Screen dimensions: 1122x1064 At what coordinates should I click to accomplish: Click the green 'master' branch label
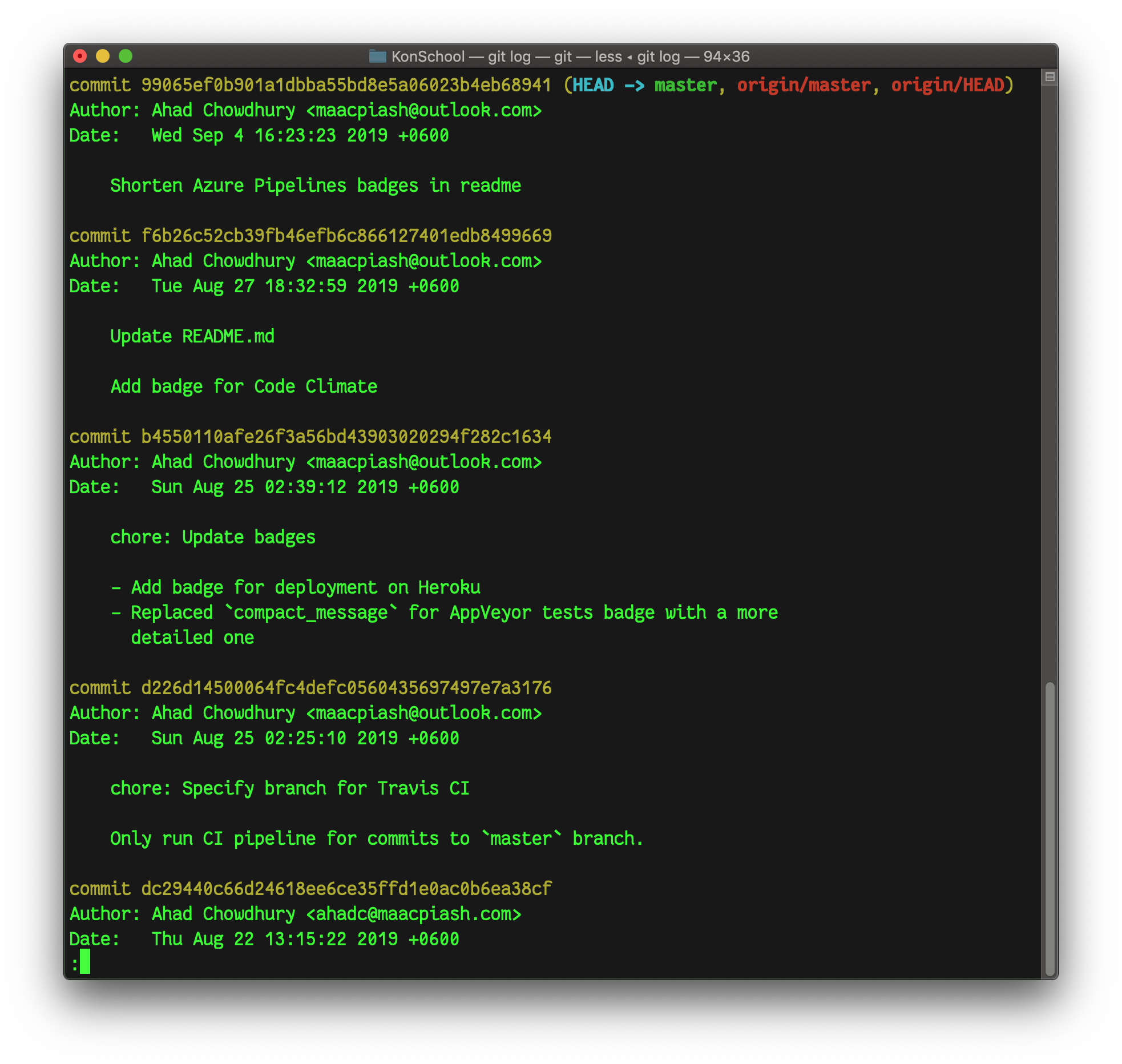pyautogui.click(x=685, y=85)
